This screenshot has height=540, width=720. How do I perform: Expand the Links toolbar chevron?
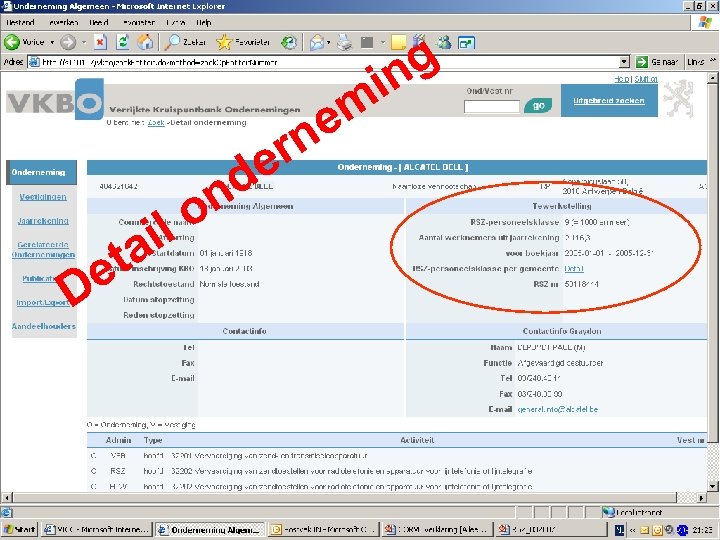click(x=713, y=60)
